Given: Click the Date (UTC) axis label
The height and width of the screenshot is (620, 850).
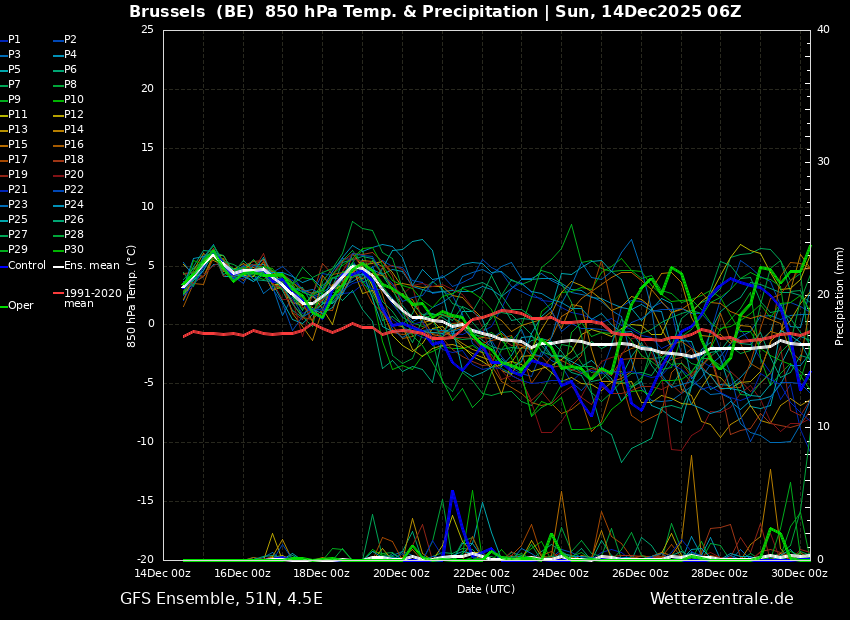Looking at the screenshot, I should pos(486,590).
